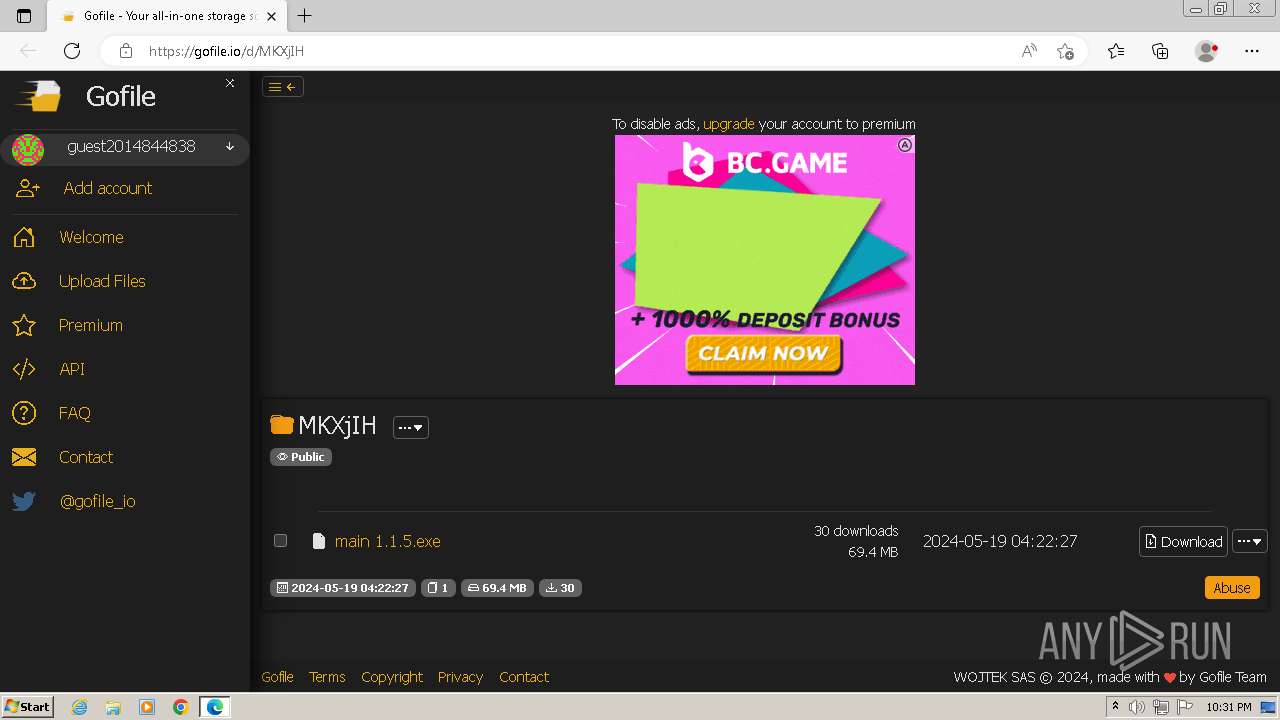Show hidden system tray icons

1115,707
